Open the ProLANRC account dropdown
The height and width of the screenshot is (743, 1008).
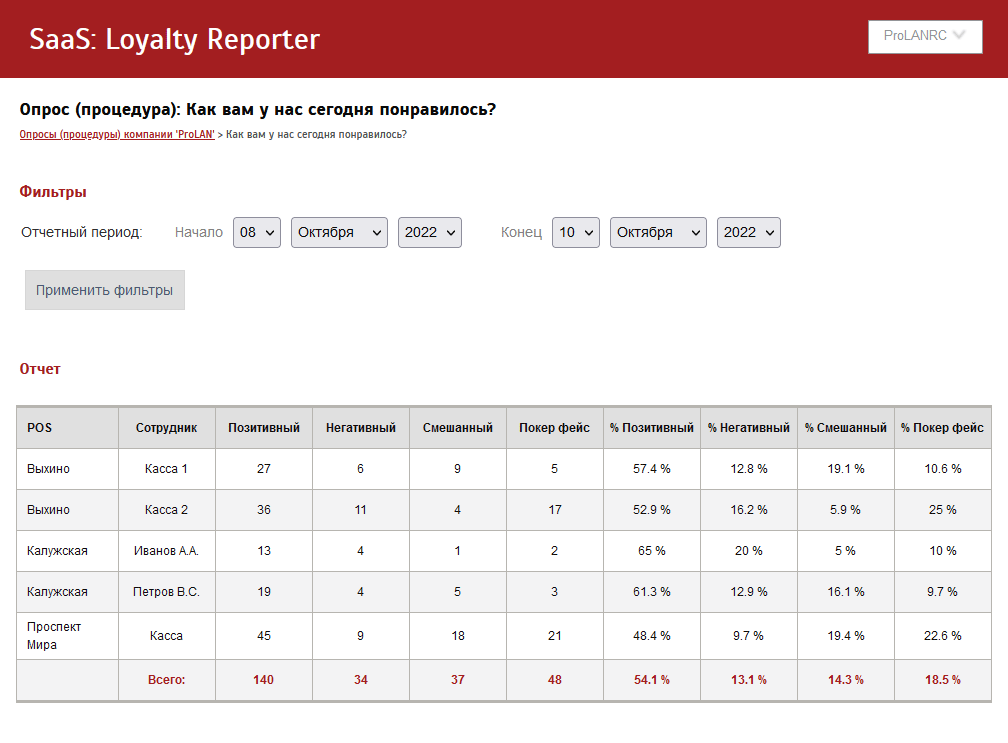[x=925, y=37]
